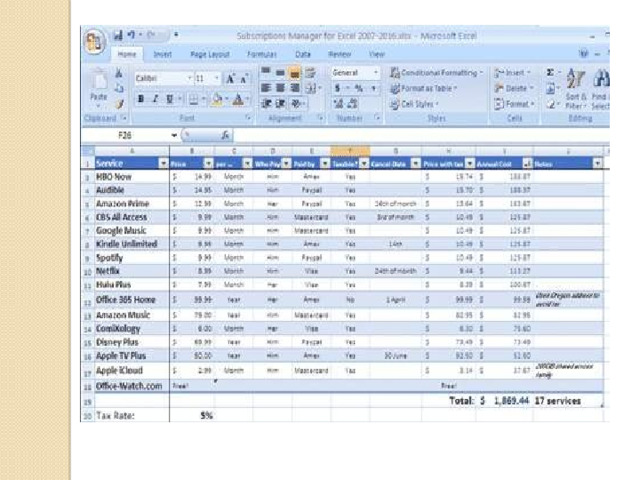Open the Office Button menu
Image resolution: width=640 pixels, height=480 pixels.
(94, 42)
